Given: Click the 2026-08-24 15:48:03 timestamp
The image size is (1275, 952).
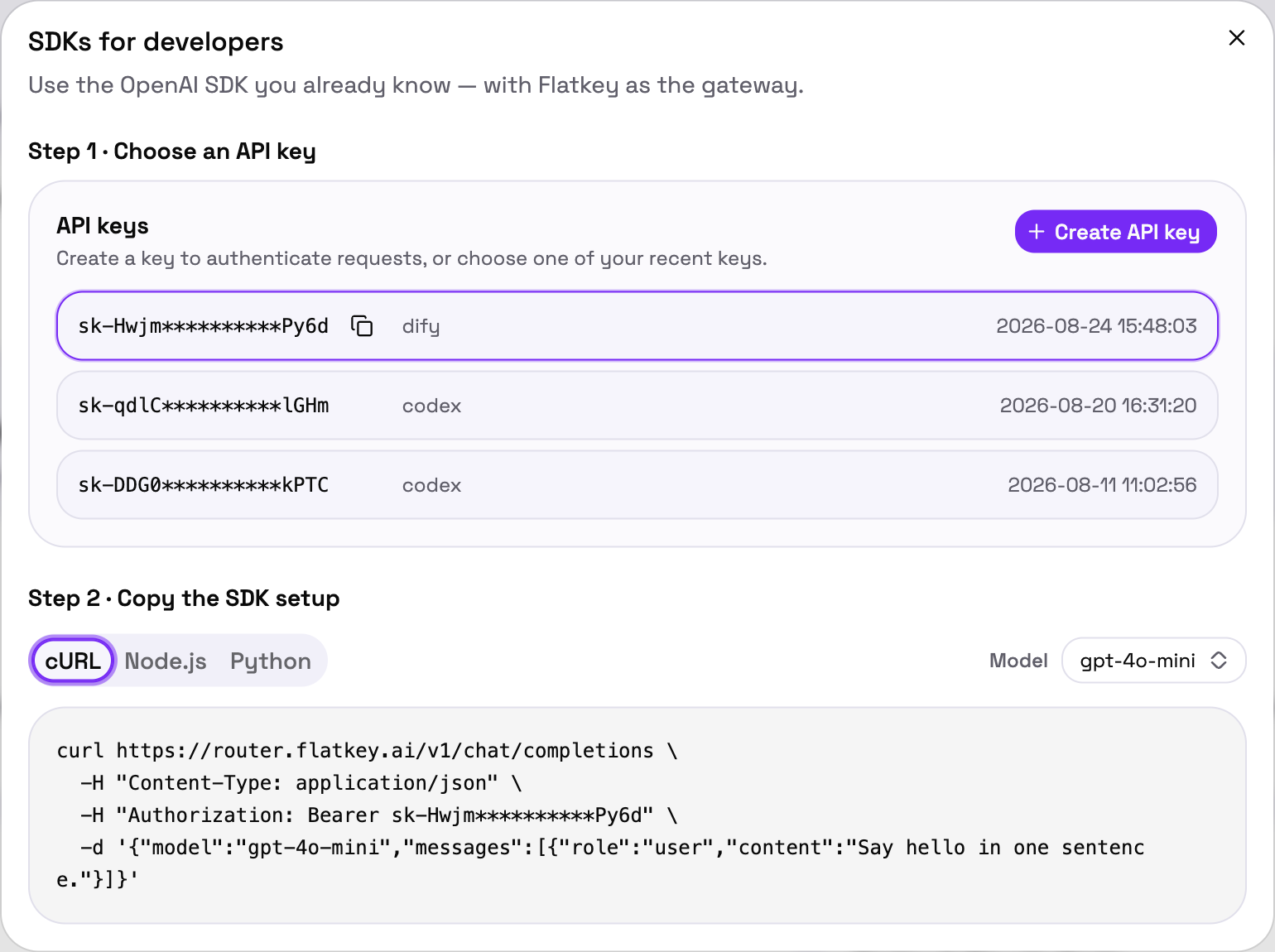Looking at the screenshot, I should [1096, 326].
